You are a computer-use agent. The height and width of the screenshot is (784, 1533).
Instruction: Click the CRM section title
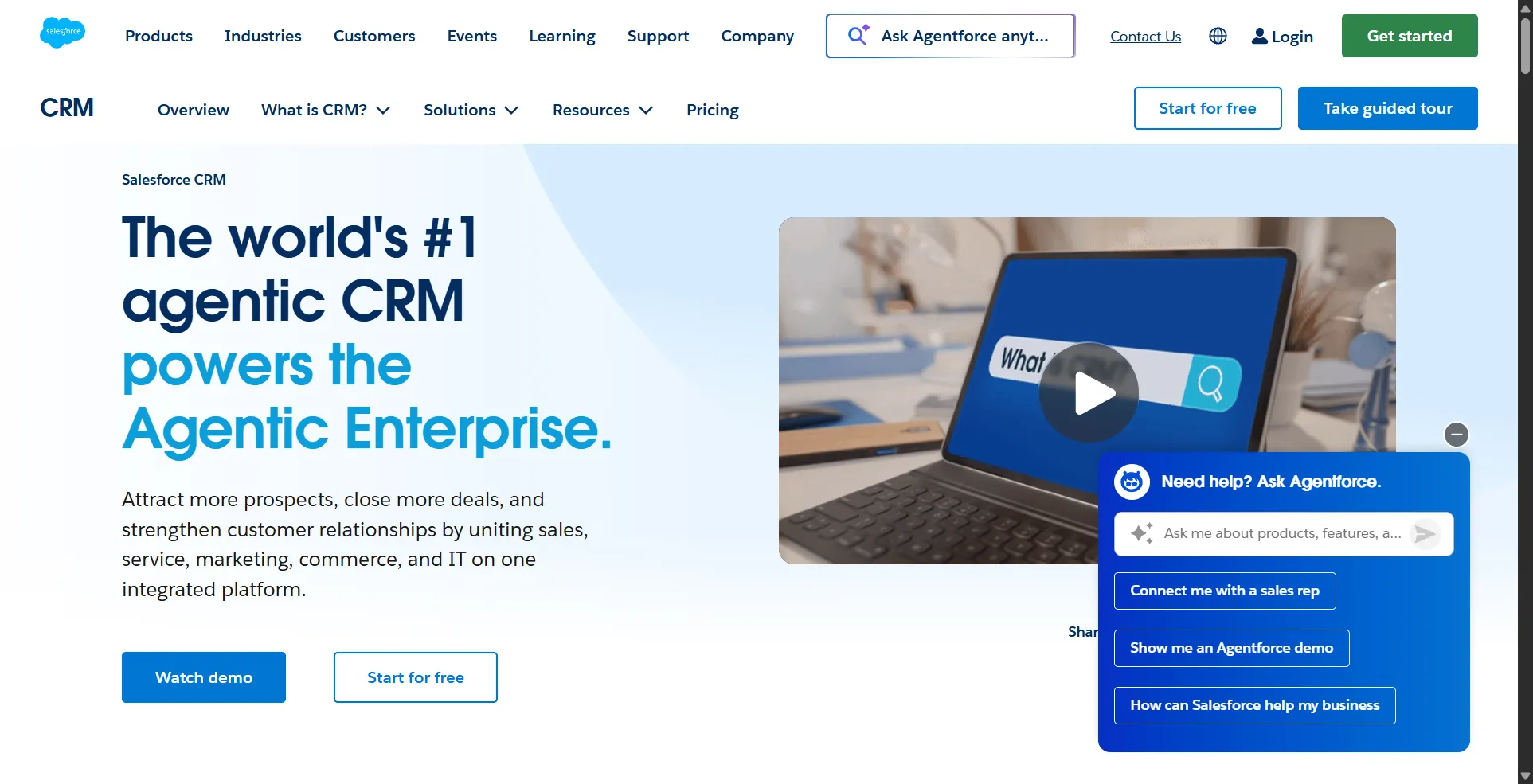pos(67,107)
